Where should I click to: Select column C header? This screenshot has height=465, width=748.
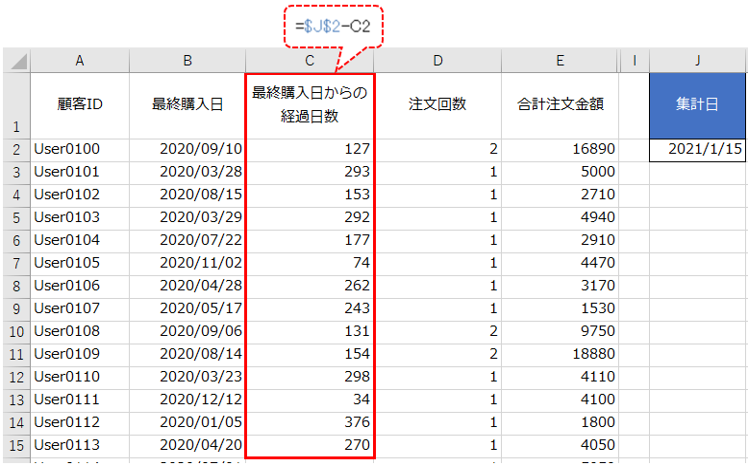[x=310, y=61]
